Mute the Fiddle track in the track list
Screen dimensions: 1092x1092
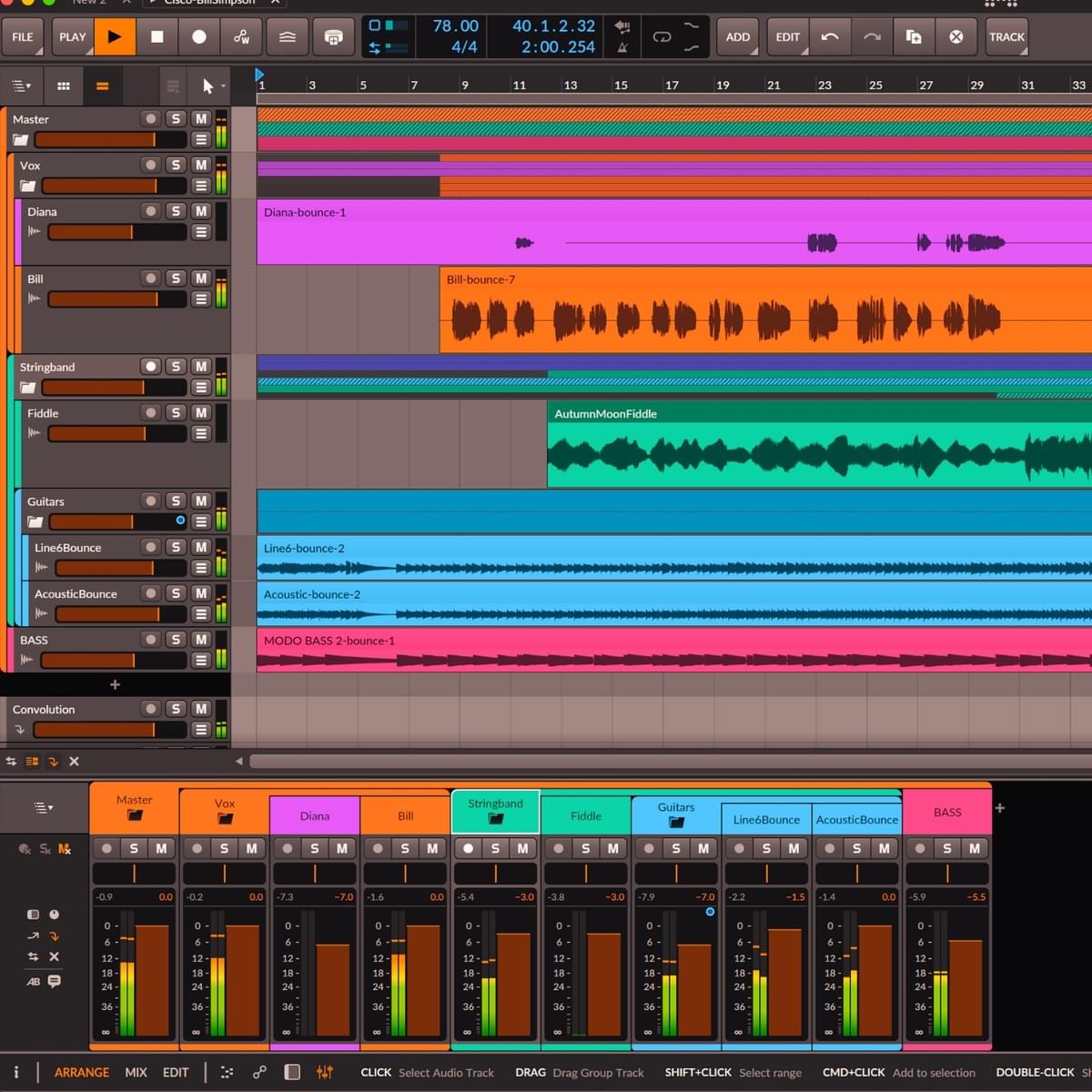[201, 413]
